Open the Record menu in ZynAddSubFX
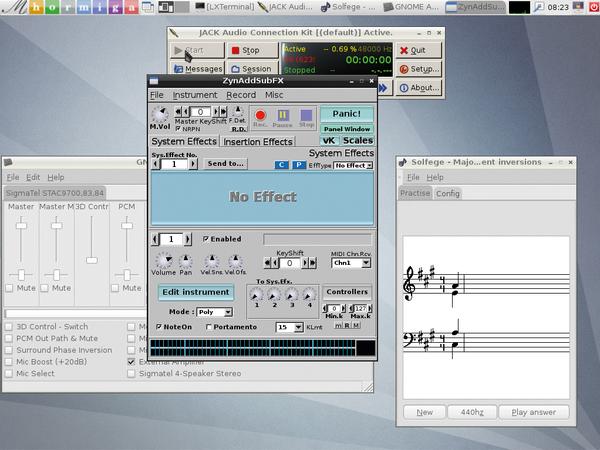600x450 pixels. point(241,95)
